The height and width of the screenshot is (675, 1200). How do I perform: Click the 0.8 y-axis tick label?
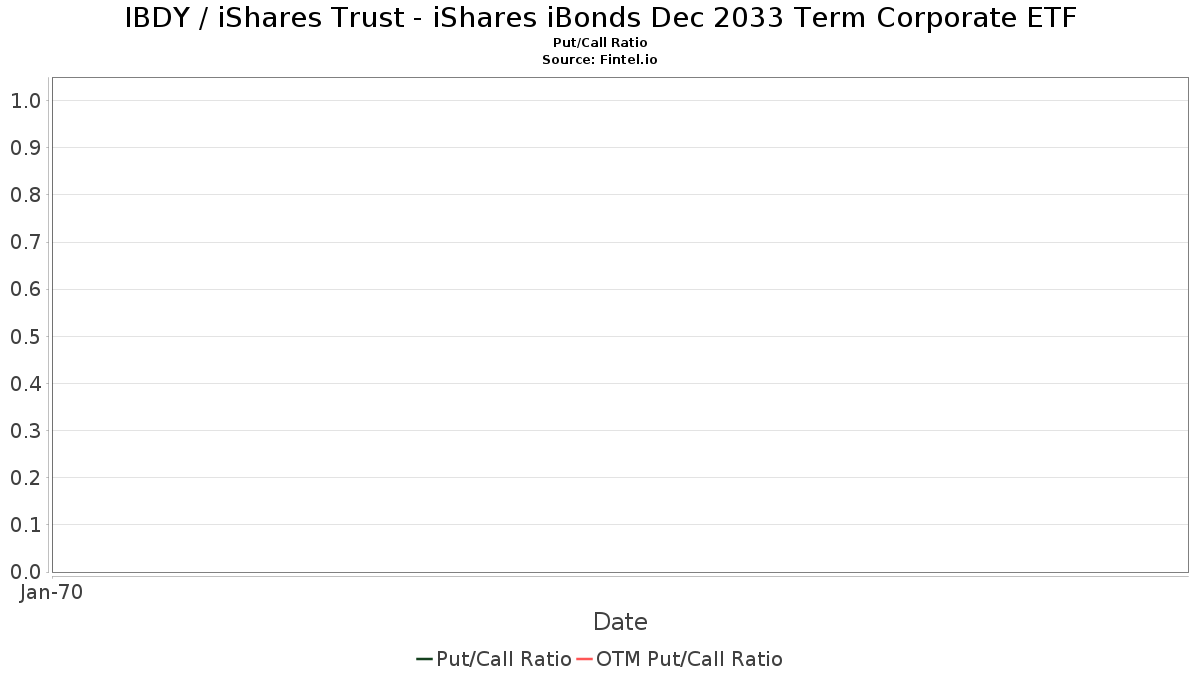click(25, 195)
